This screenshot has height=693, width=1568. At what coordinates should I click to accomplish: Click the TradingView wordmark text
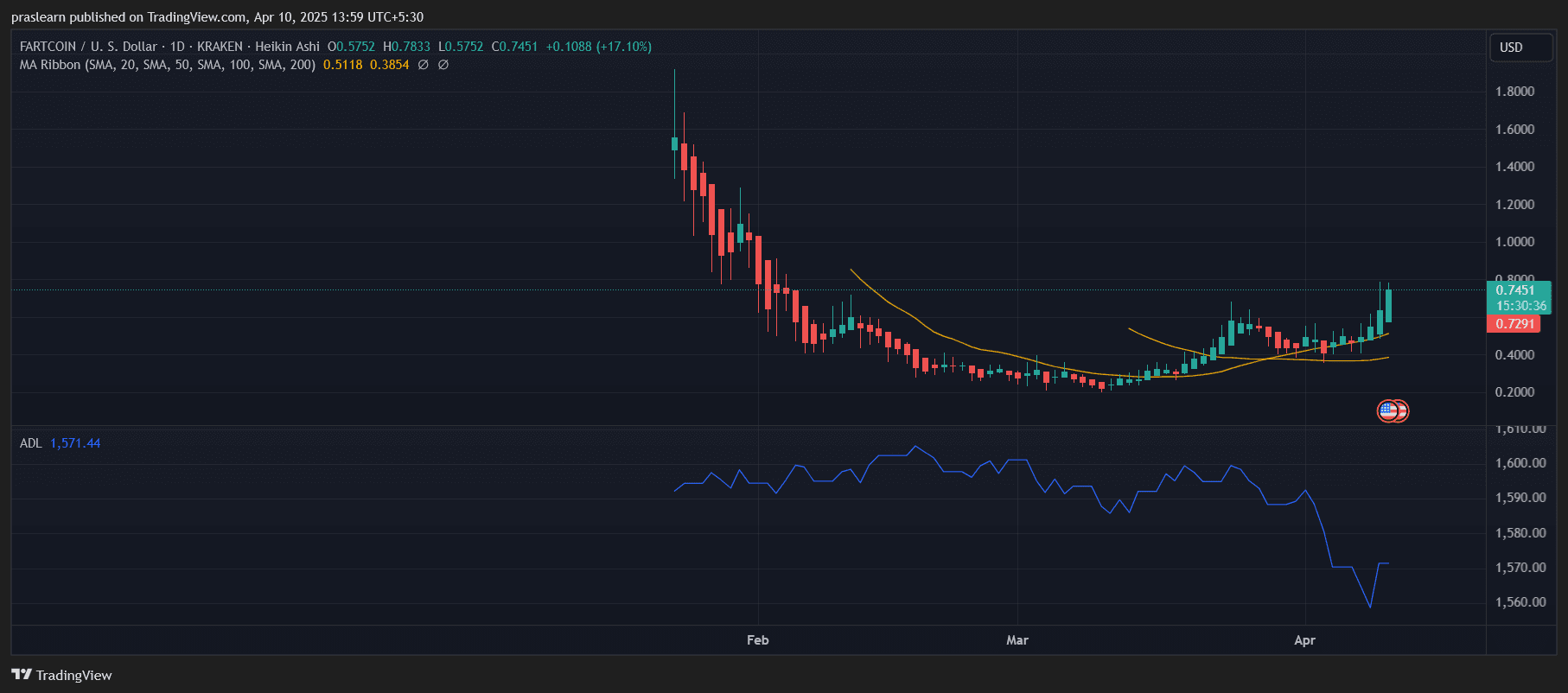coord(73,676)
